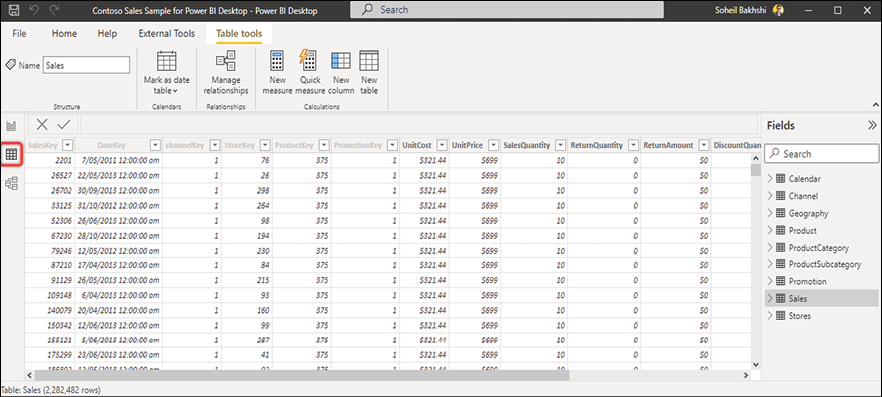Click the formula bar input area
Viewport: 882px width, 397px height.
pyautogui.click(x=418, y=124)
